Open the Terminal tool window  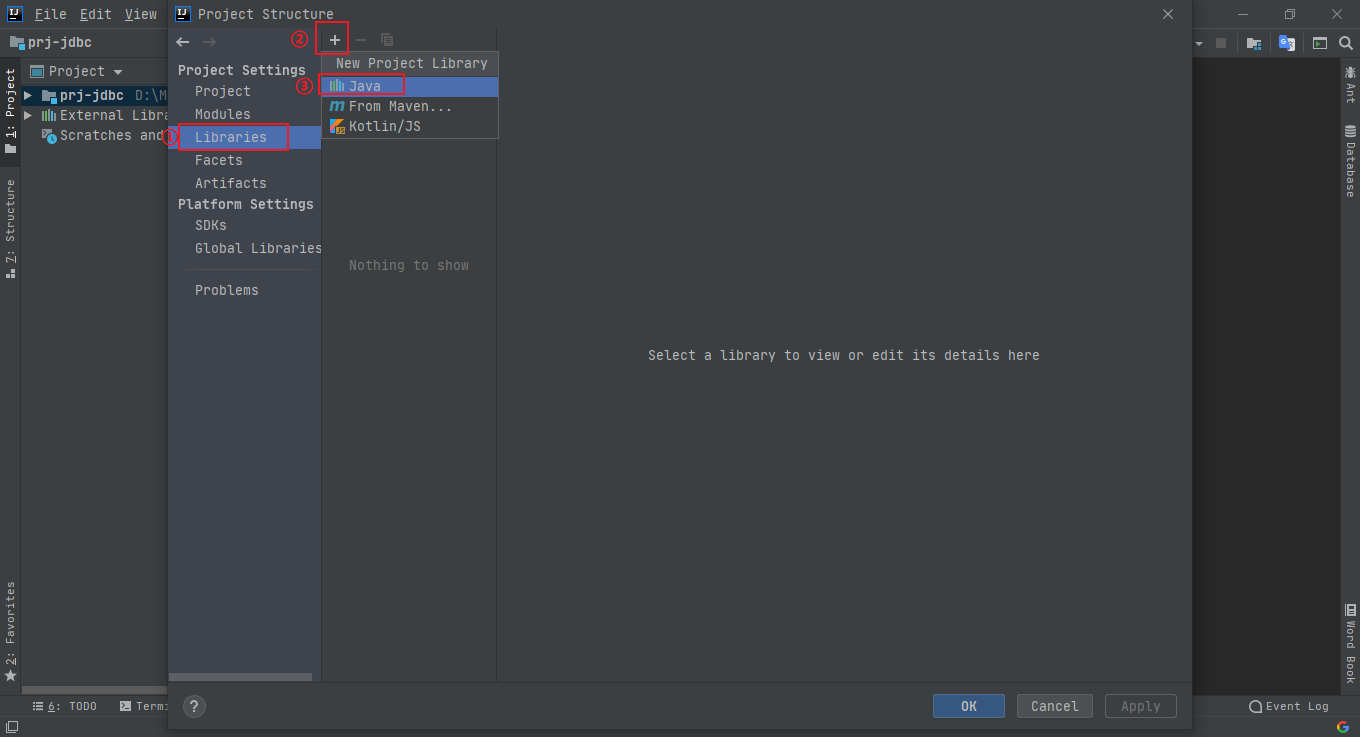click(143, 706)
